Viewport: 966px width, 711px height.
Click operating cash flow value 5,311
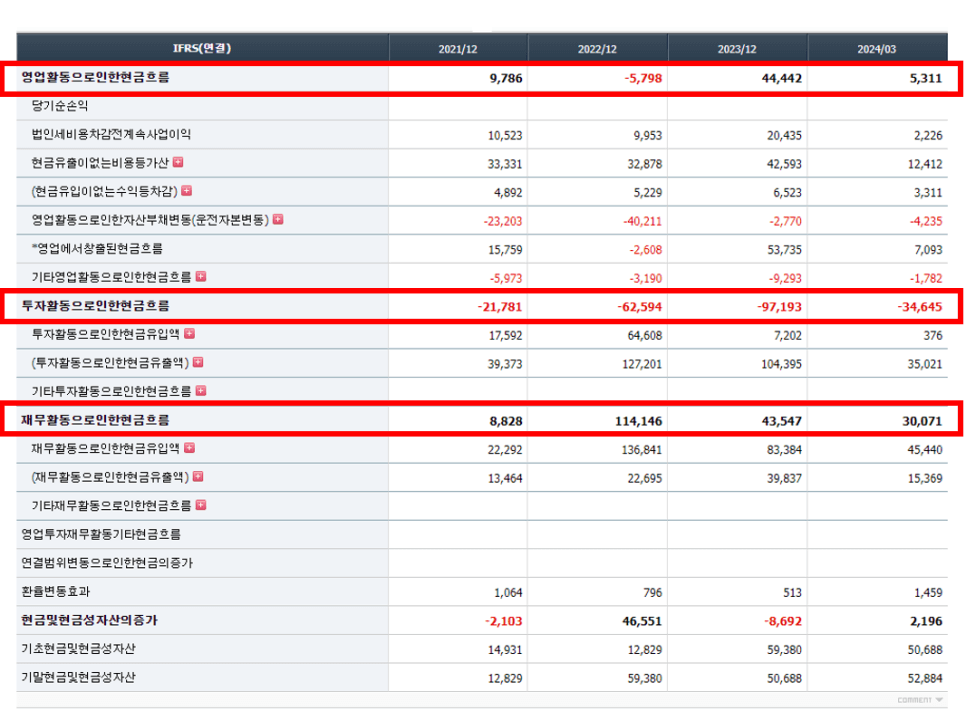coord(926,78)
